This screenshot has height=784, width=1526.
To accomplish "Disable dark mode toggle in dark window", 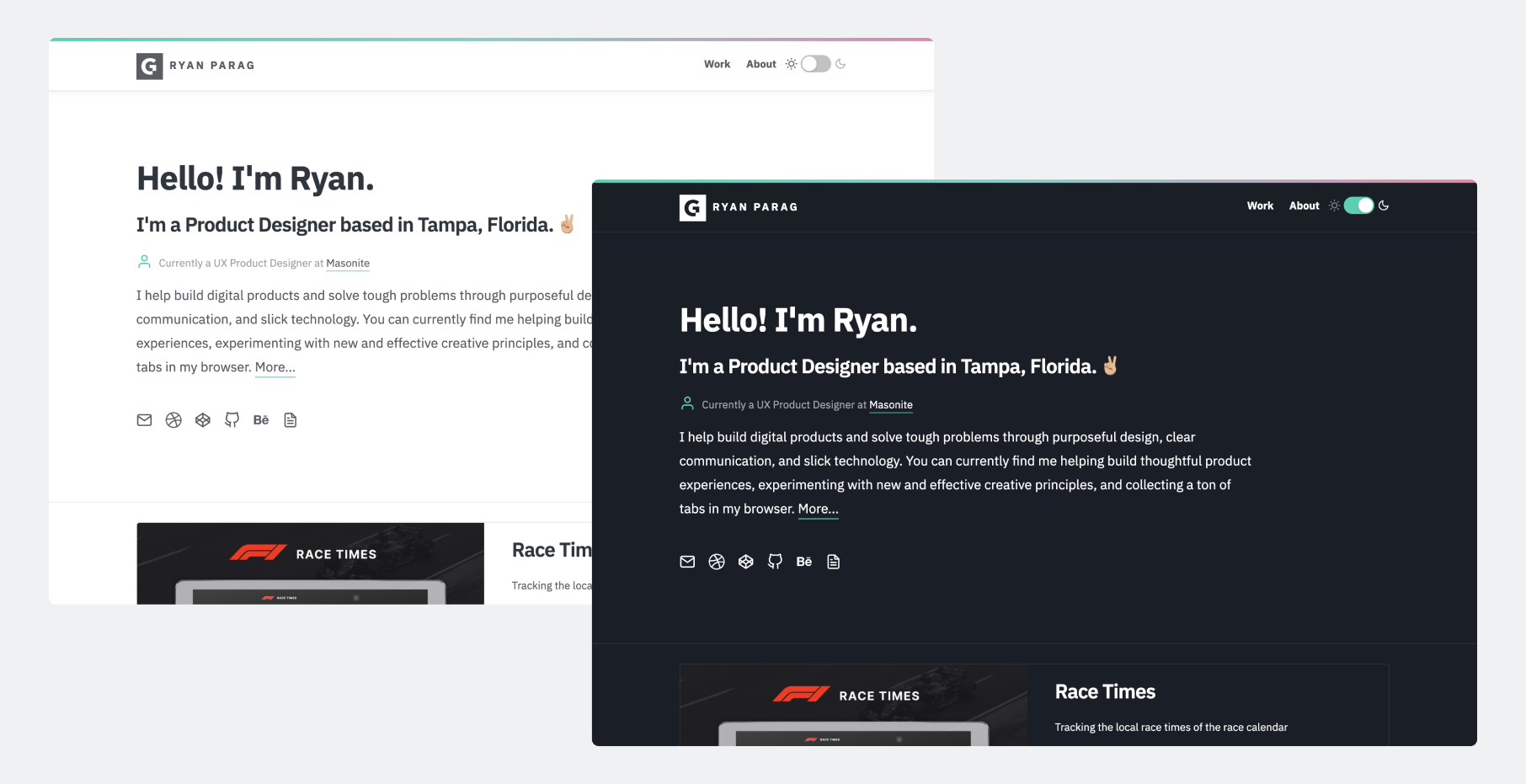I will click(x=1358, y=205).
